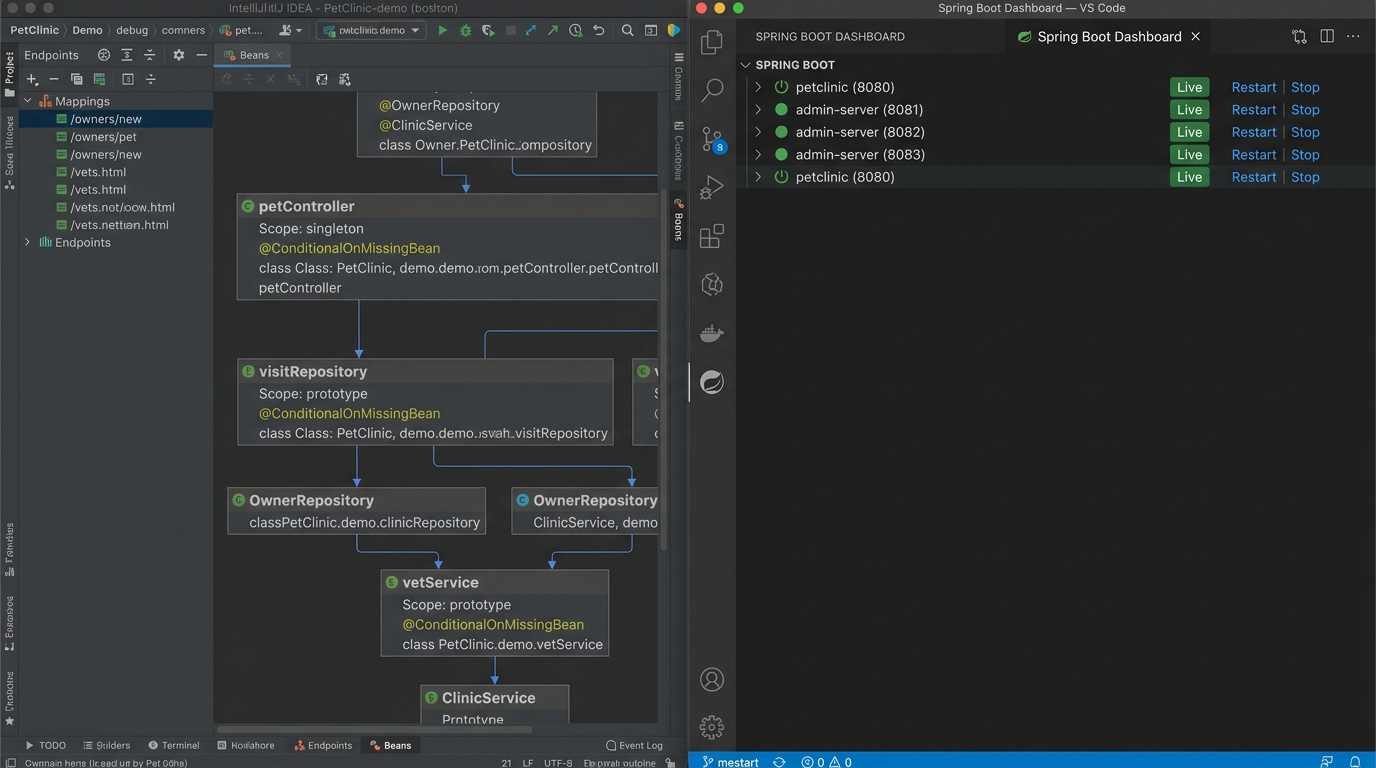Click the search magnifier in IntelliJ toolbar

[627, 31]
